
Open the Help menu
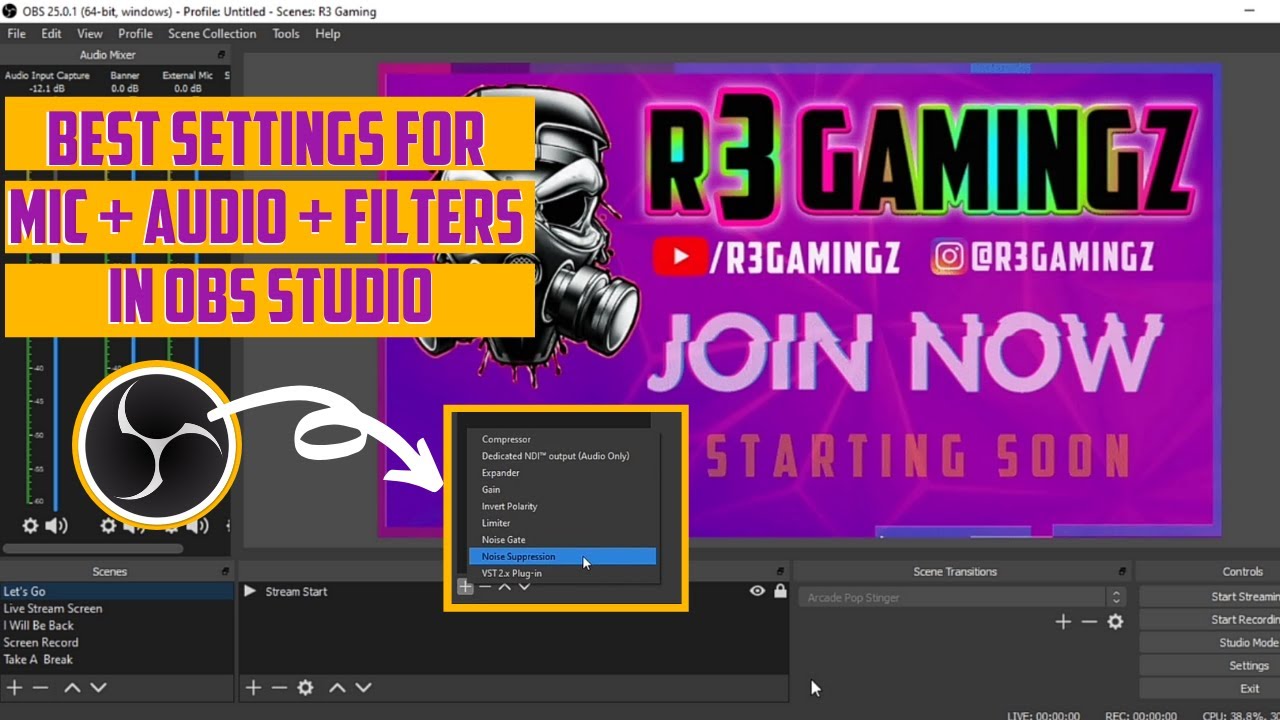(x=328, y=33)
